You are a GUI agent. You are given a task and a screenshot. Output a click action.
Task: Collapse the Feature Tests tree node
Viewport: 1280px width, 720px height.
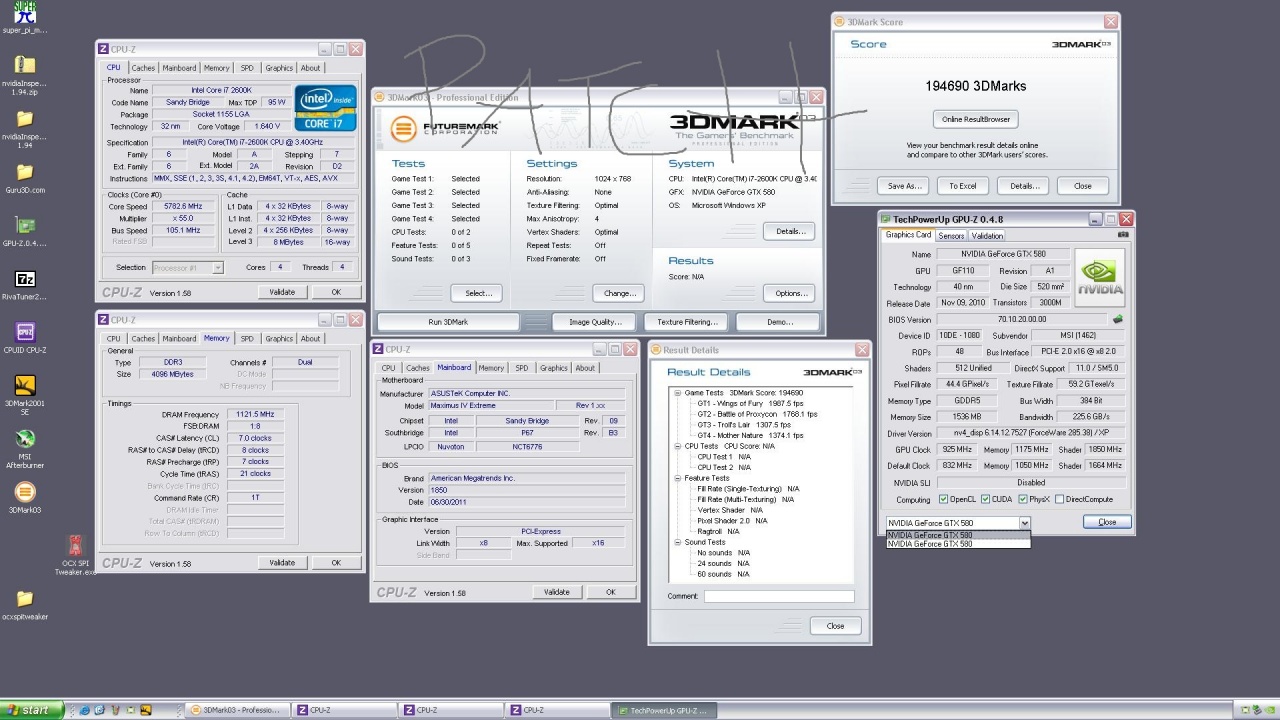[677, 478]
